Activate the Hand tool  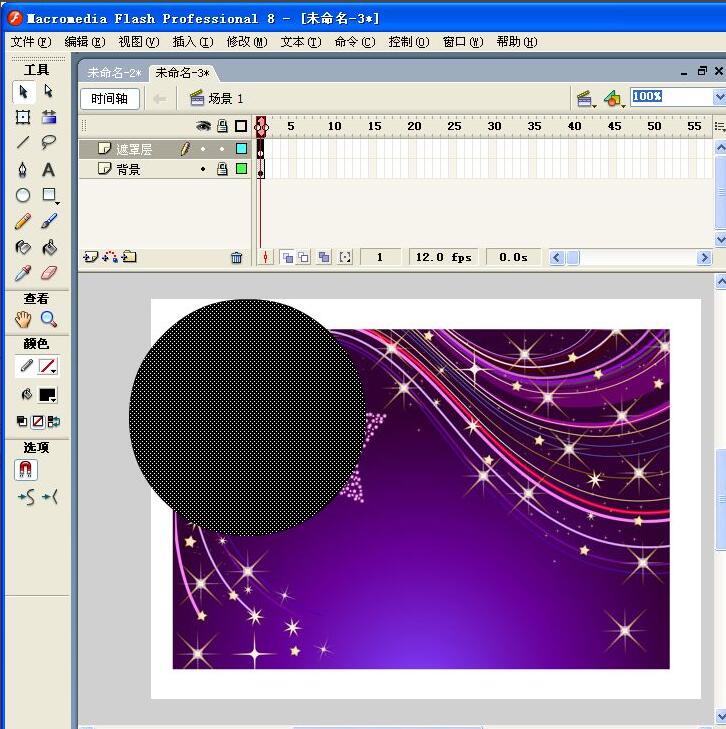23,319
